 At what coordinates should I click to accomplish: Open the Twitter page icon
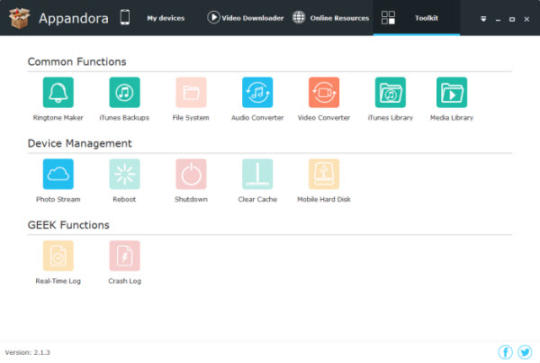pyautogui.click(x=525, y=352)
